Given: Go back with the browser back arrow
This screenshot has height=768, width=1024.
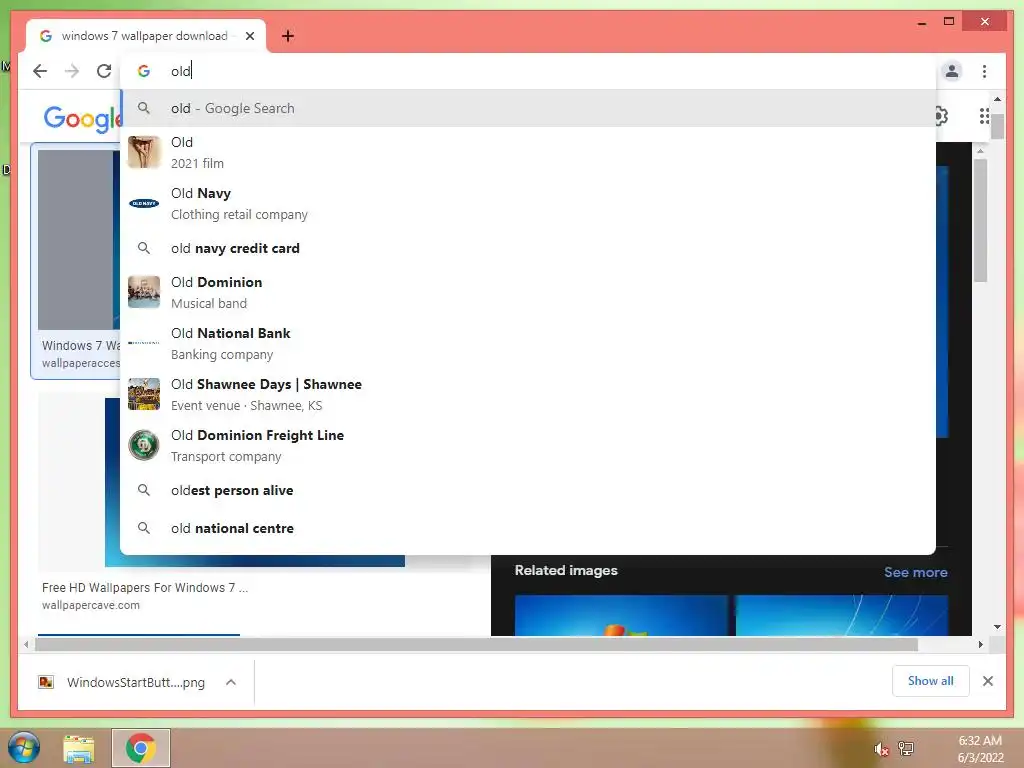Looking at the screenshot, I should [40, 71].
